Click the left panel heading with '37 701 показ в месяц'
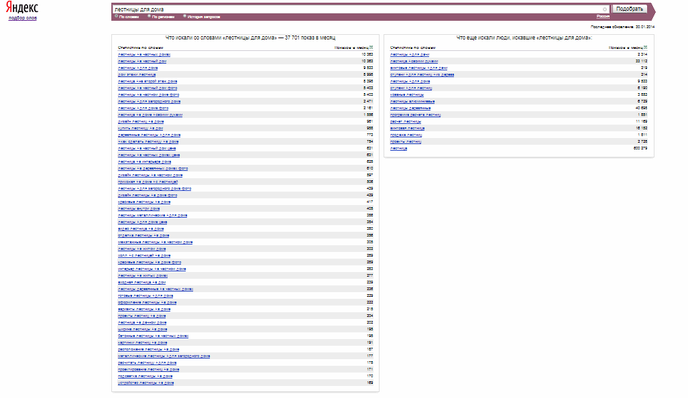 (x=251, y=38)
